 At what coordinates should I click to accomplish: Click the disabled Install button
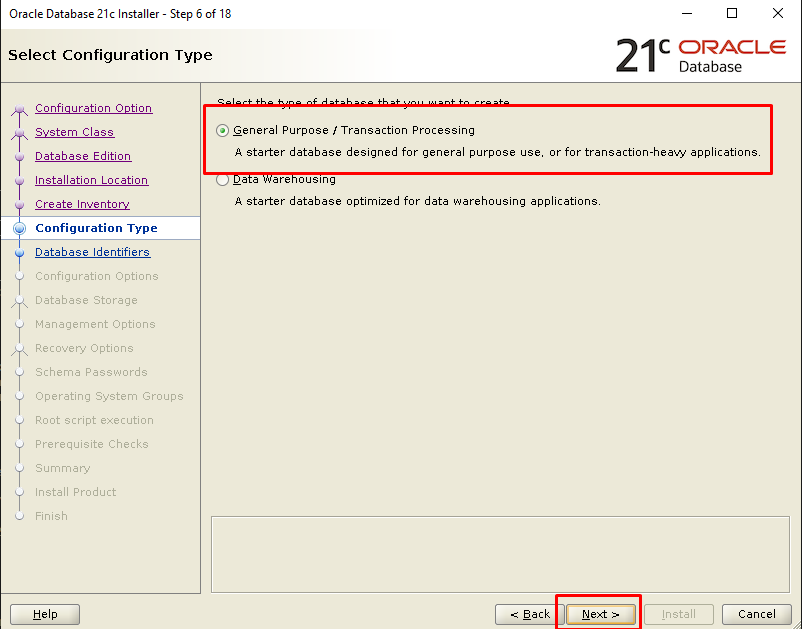click(679, 614)
